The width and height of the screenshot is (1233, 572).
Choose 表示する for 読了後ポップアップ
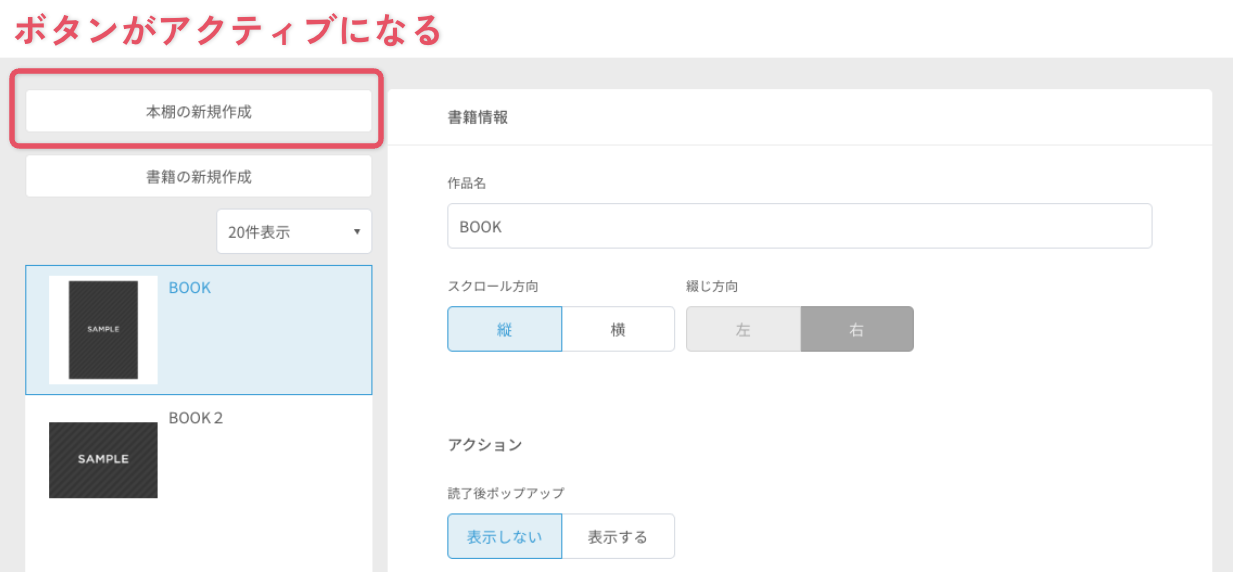(x=618, y=536)
